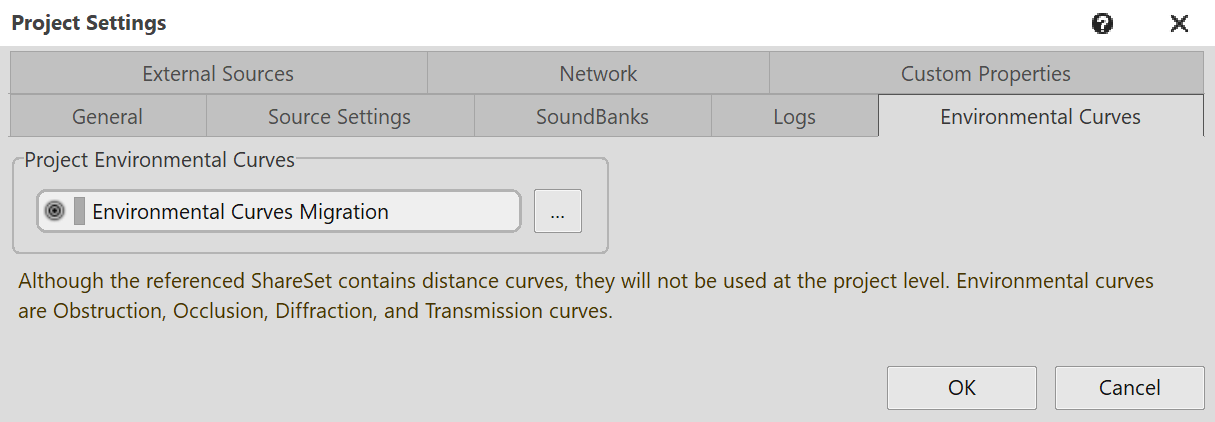
Task: Close the Project Settings dialog
Action: (1179, 23)
